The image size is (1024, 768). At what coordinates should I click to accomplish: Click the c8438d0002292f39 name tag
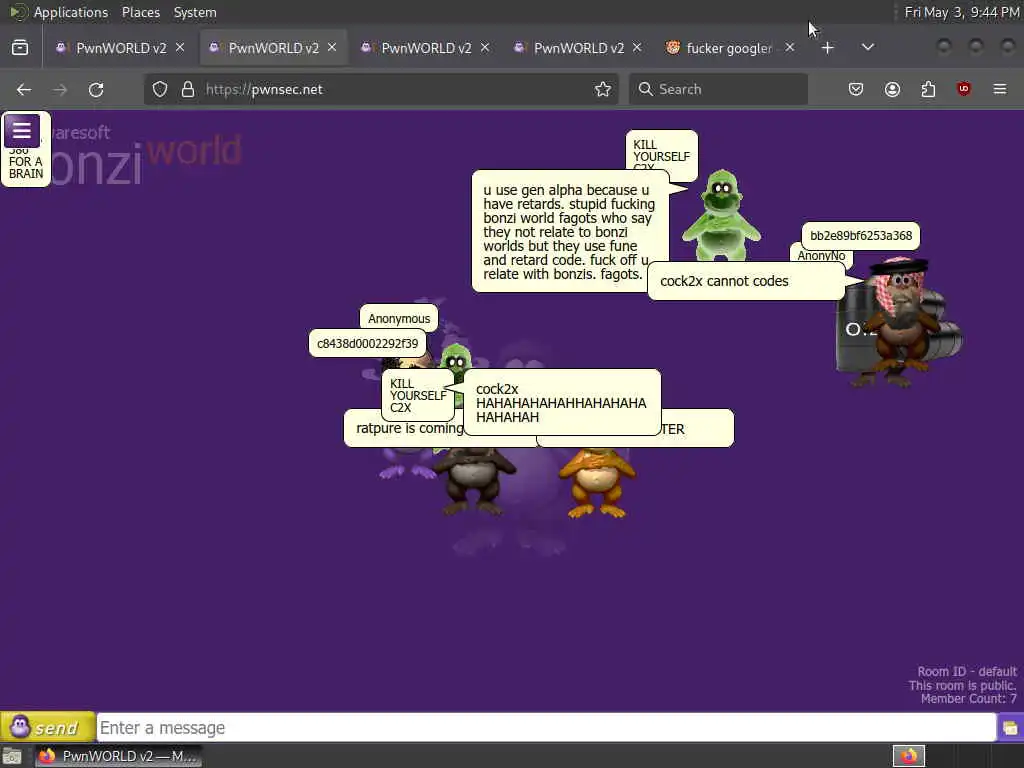(367, 343)
